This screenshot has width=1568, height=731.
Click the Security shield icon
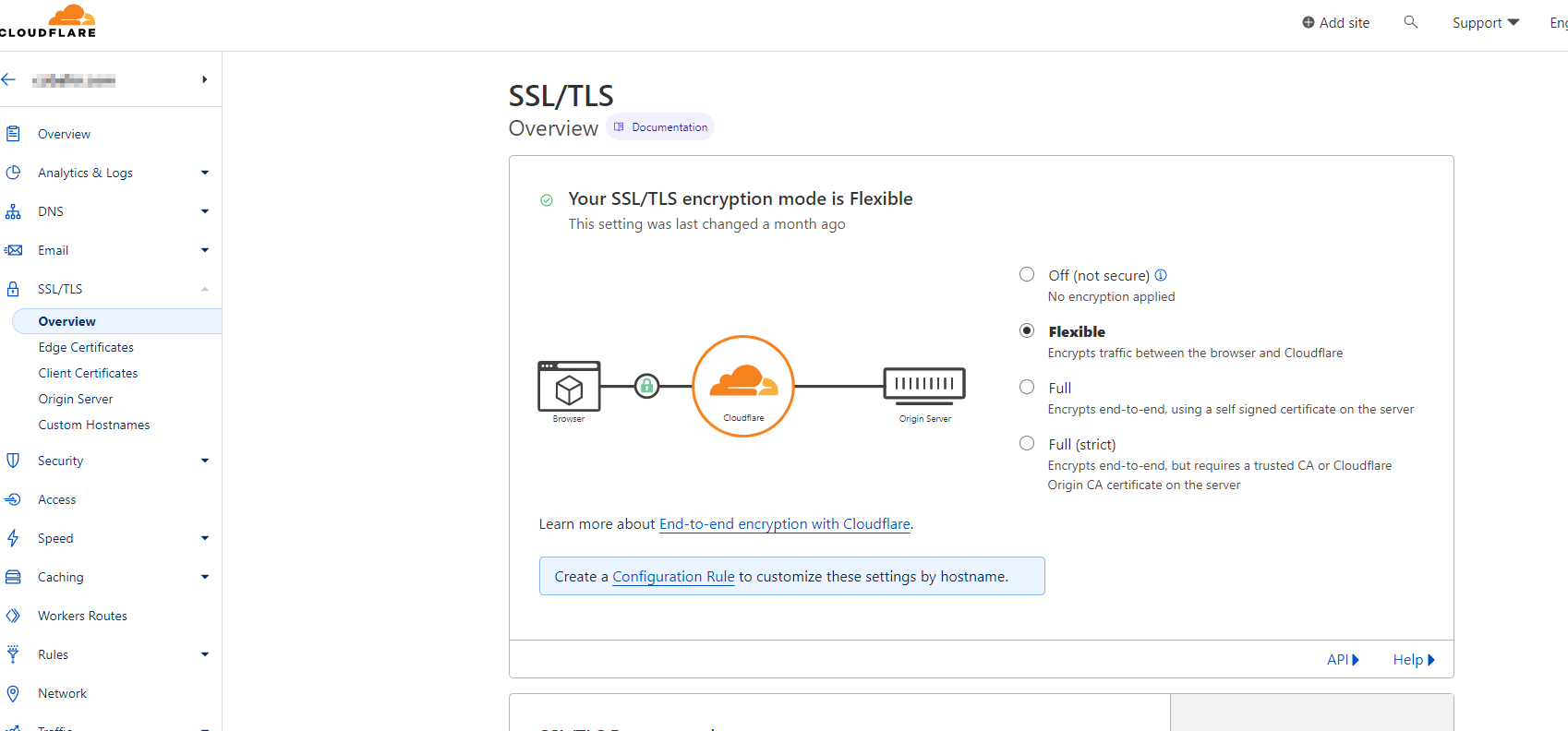click(x=13, y=461)
